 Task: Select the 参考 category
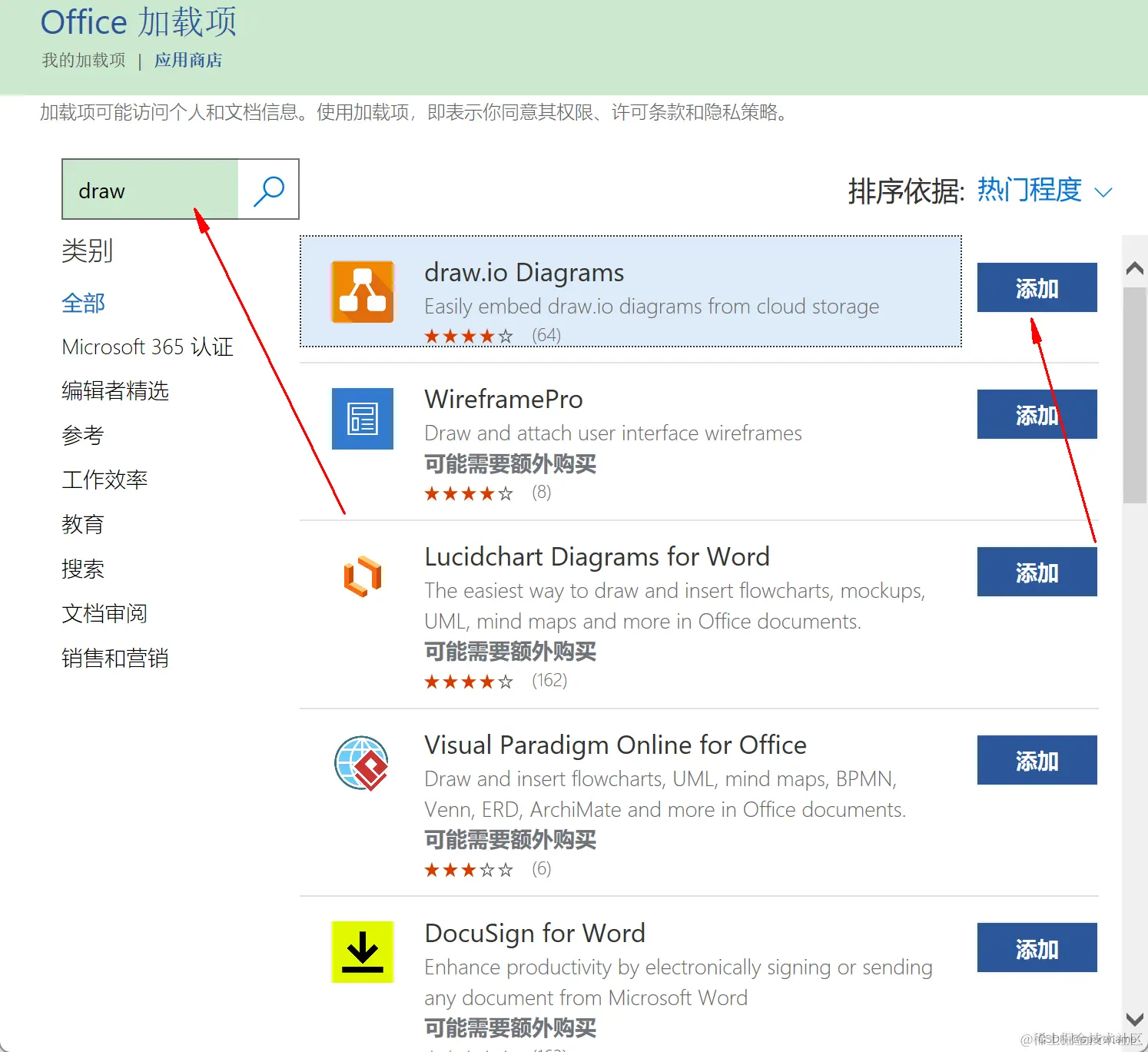pyautogui.click(x=83, y=436)
